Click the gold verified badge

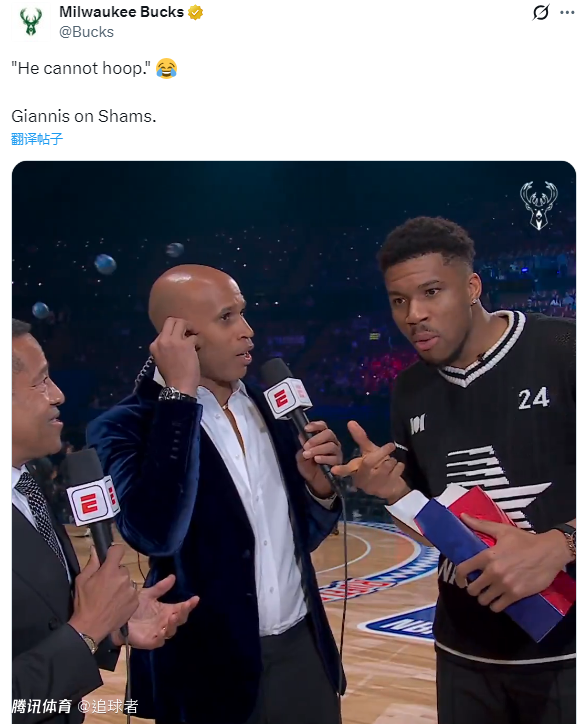195,12
